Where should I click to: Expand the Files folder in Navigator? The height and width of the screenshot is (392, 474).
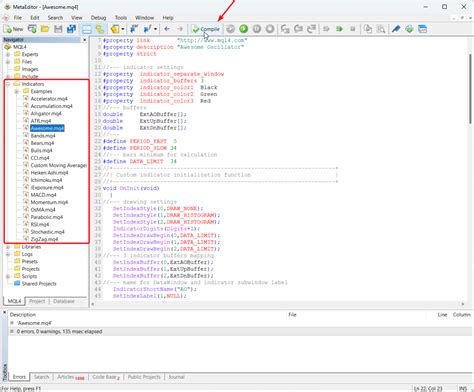click(x=8, y=62)
